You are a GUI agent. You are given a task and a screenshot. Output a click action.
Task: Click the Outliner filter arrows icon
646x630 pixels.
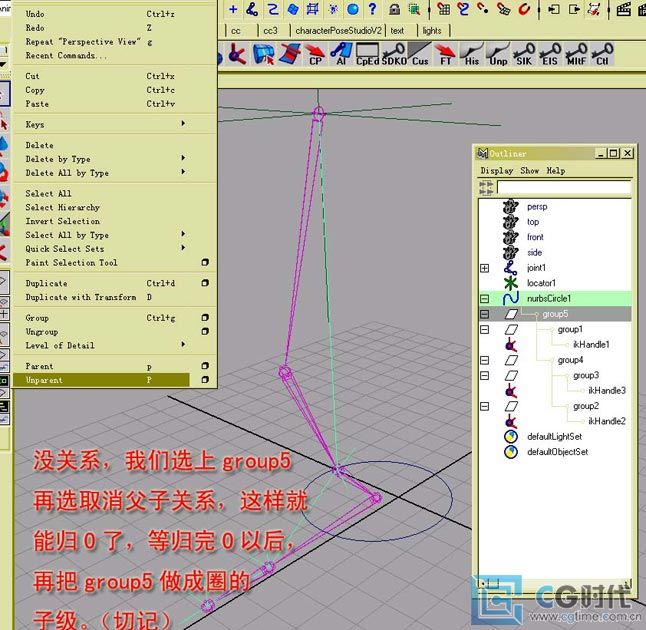[x=486, y=188]
